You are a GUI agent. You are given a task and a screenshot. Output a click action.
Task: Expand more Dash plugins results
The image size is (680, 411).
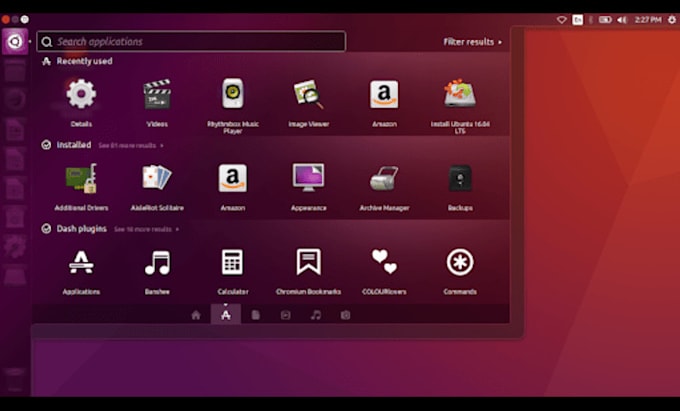tap(147, 229)
